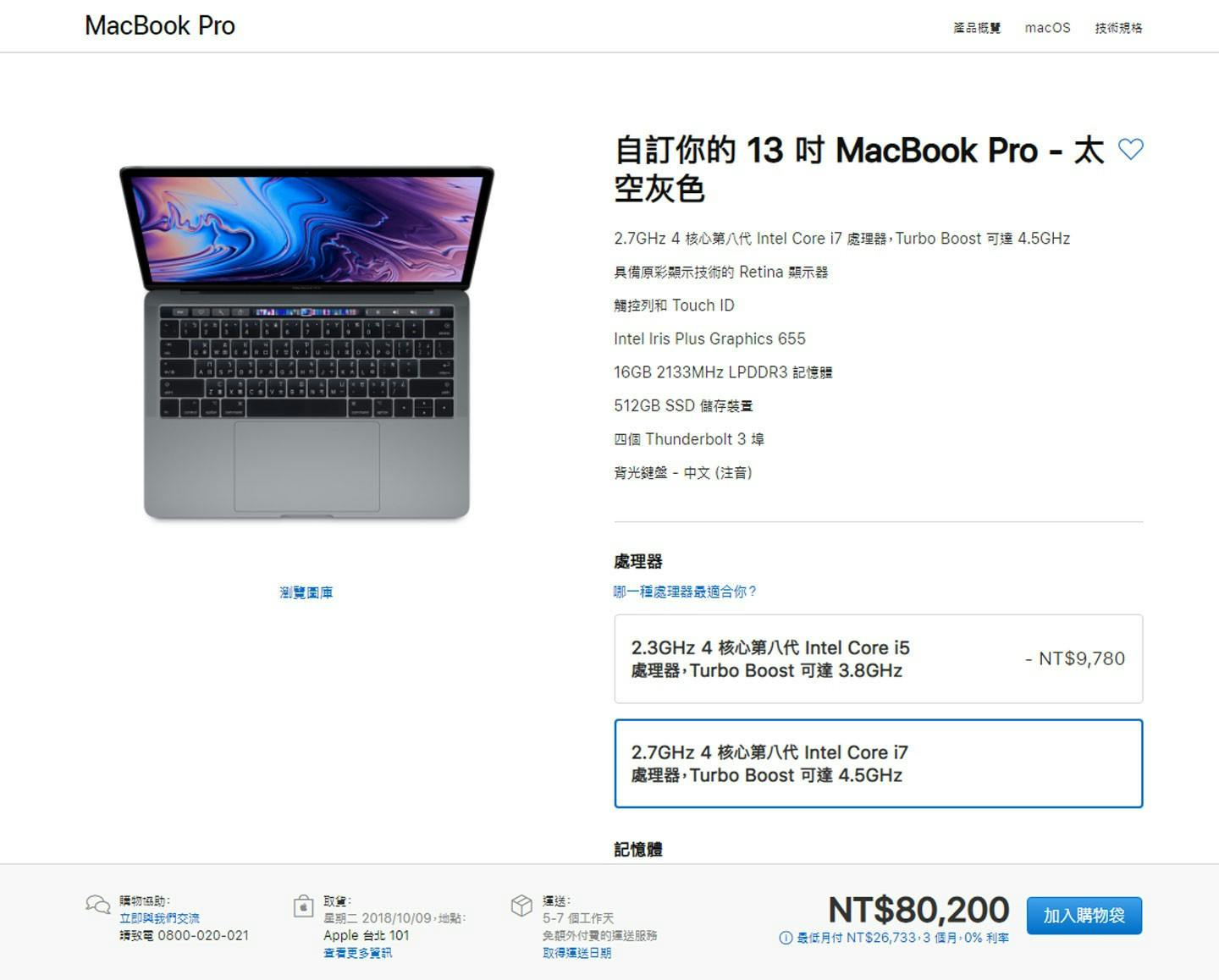Click the Apple store bag pickup icon
This screenshot has width=1219, height=980.
tap(303, 906)
